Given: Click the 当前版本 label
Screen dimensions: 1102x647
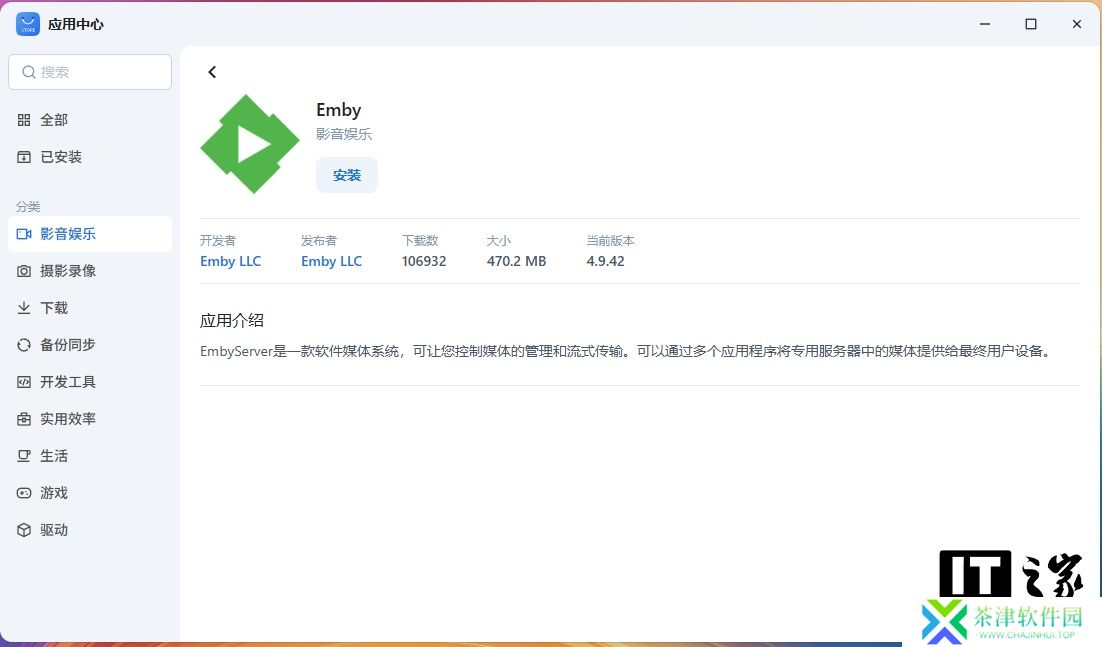Looking at the screenshot, I should (x=611, y=241).
